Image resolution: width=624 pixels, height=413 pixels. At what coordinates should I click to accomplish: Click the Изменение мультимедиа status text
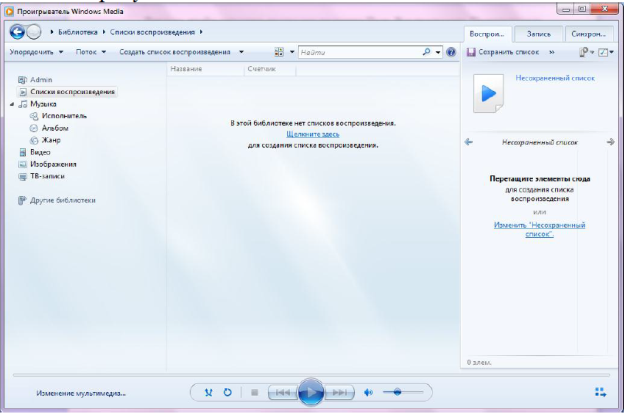click(x=81, y=394)
